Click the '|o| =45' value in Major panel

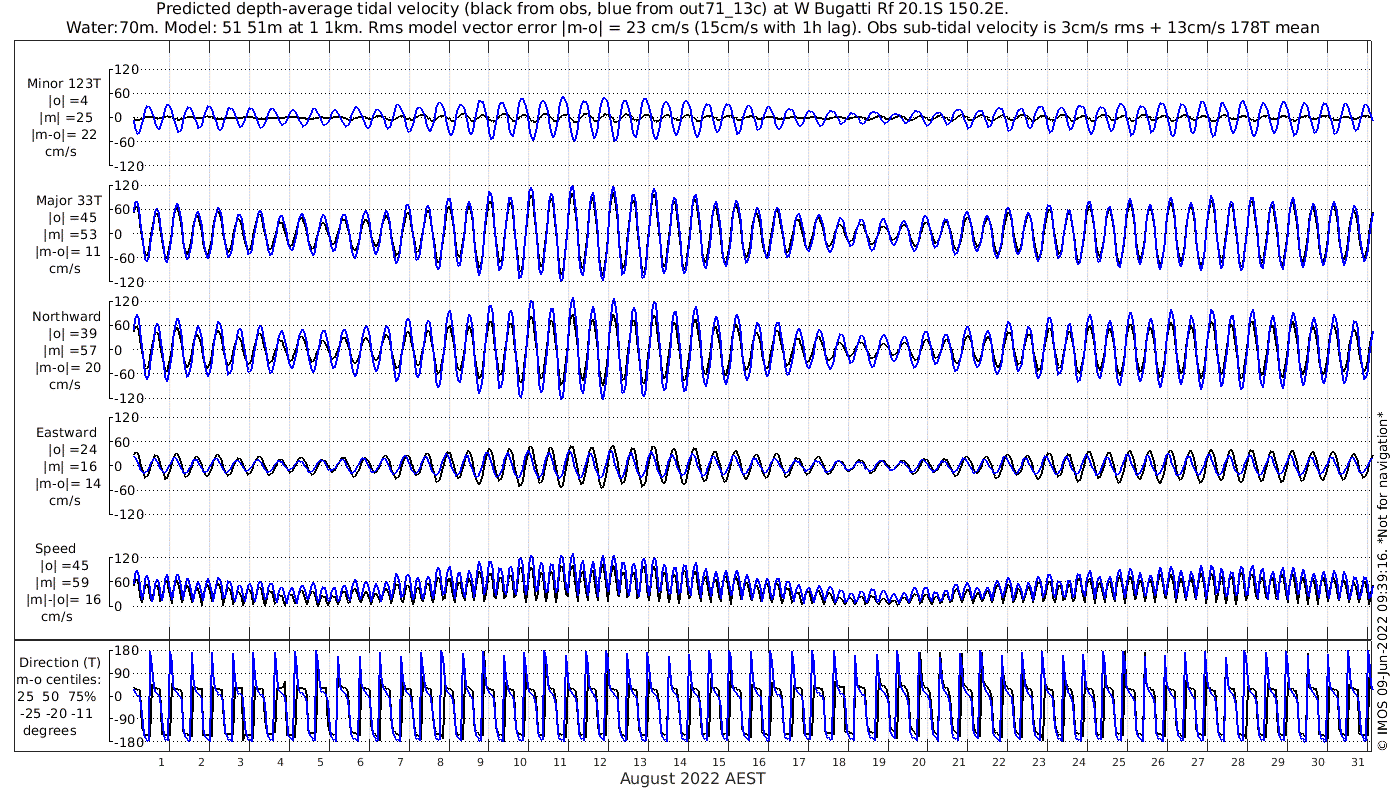coord(74,218)
